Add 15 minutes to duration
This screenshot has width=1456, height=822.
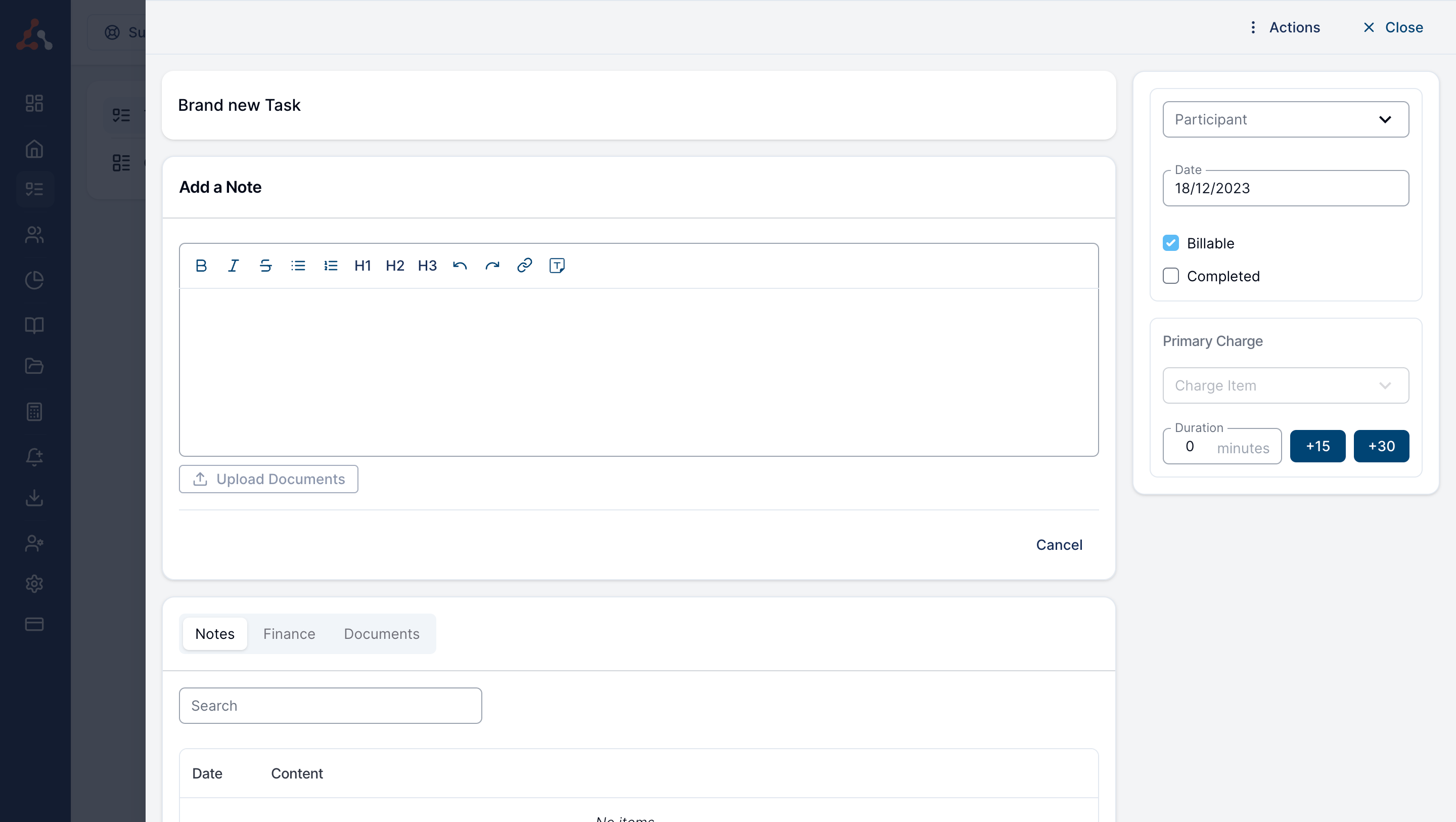point(1317,446)
